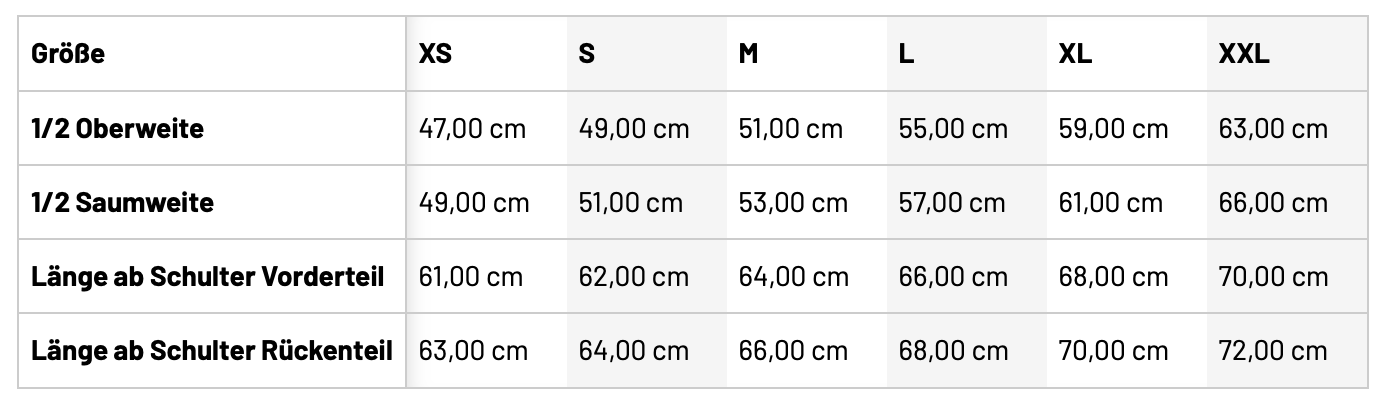The width and height of the screenshot is (1396, 418).
Task: Click the XXL column header
Action: tap(1244, 54)
